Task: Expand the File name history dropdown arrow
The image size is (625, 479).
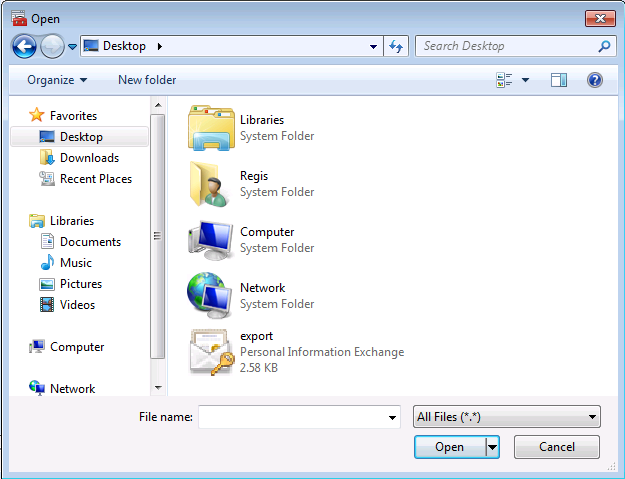Action: [x=393, y=417]
